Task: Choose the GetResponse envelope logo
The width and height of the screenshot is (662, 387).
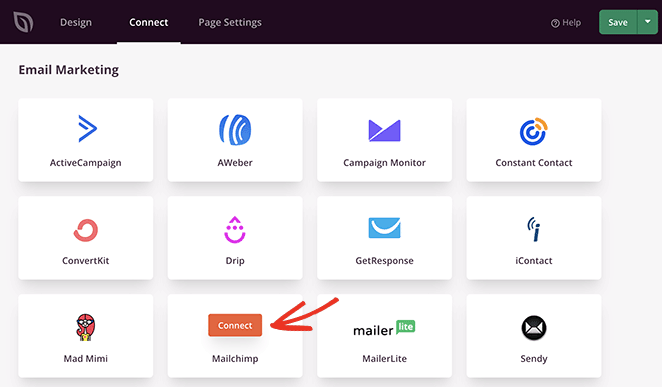Action: [x=384, y=228]
